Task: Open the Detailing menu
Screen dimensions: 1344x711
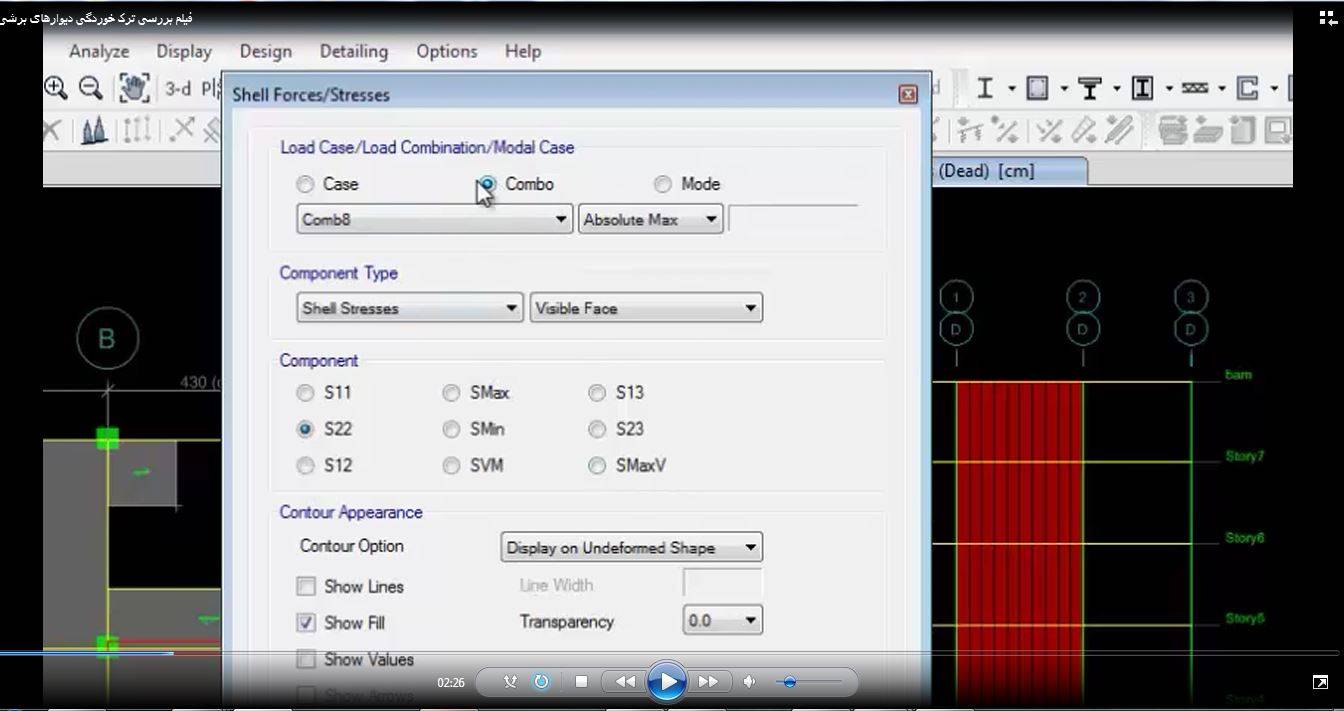Action: [353, 51]
